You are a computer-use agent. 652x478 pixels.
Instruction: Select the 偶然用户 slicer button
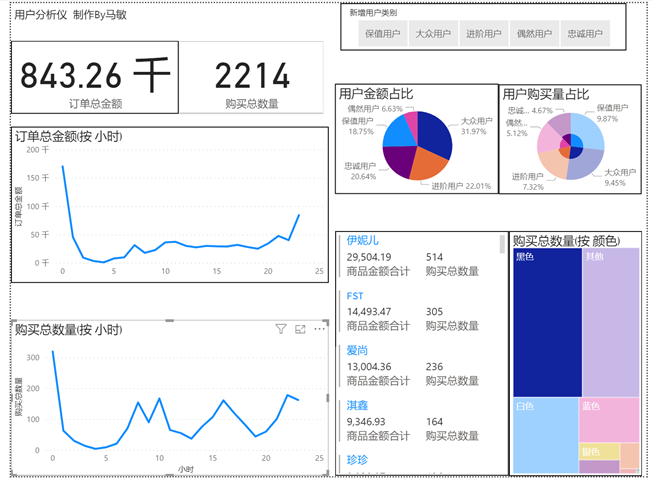point(534,34)
